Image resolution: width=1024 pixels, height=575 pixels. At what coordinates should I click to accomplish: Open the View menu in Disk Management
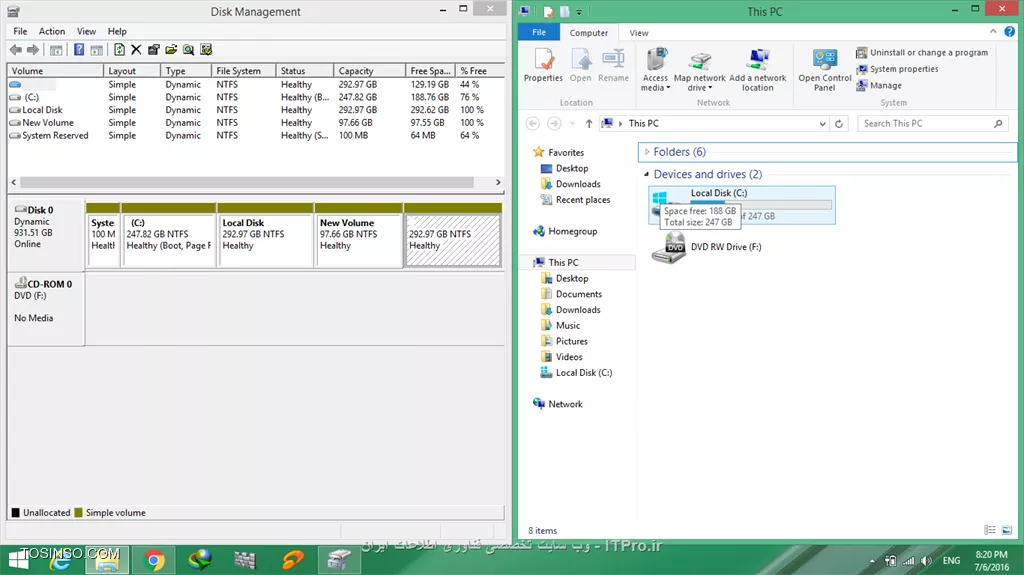[86, 31]
